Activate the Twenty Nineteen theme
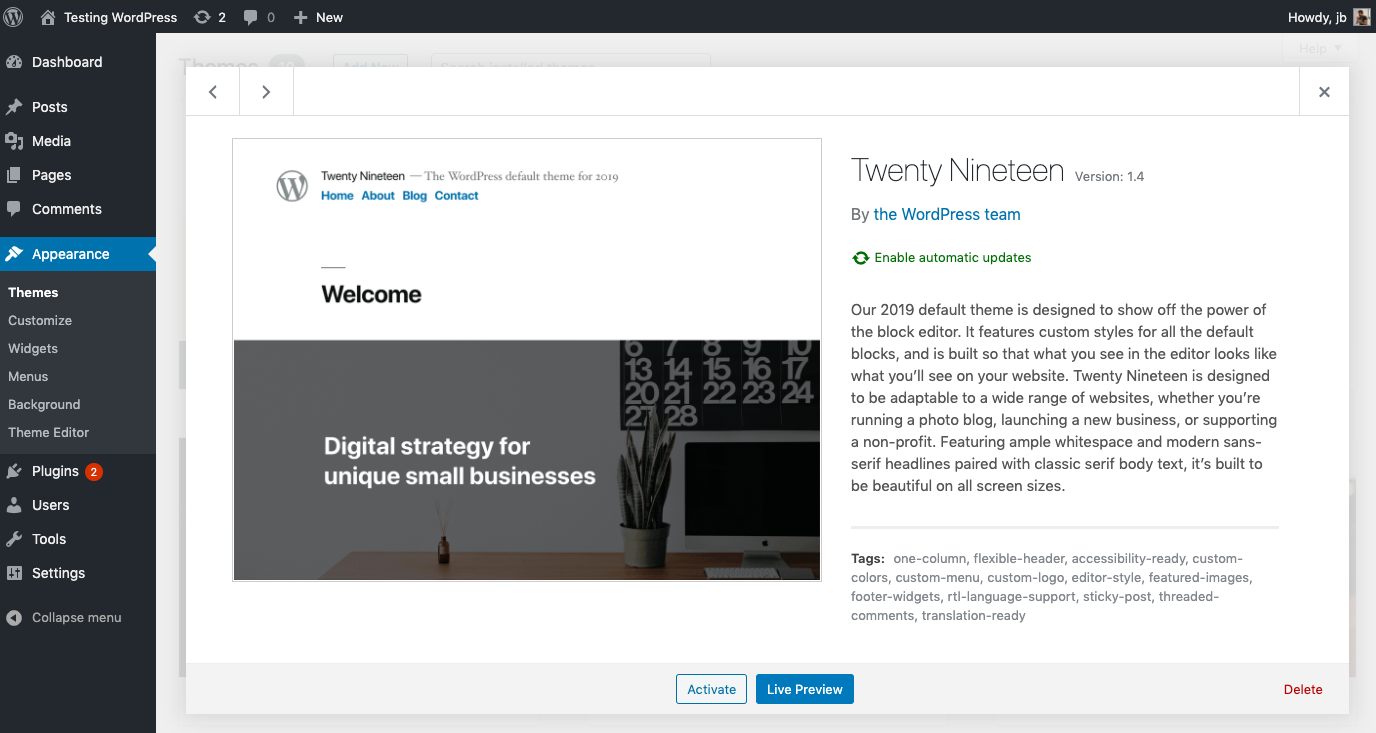Image resolution: width=1376 pixels, height=733 pixels. (x=711, y=689)
